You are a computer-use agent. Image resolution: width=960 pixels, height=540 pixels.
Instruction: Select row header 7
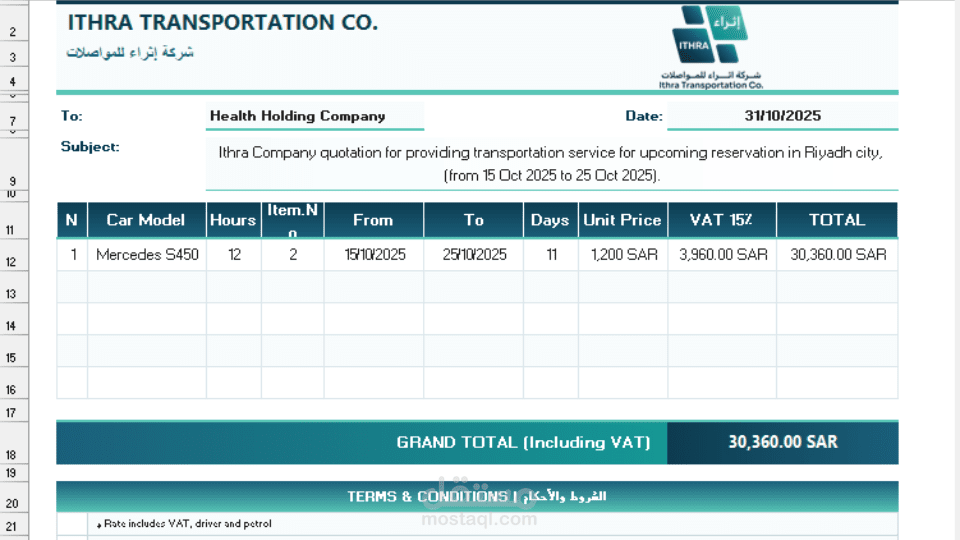click(x=13, y=114)
